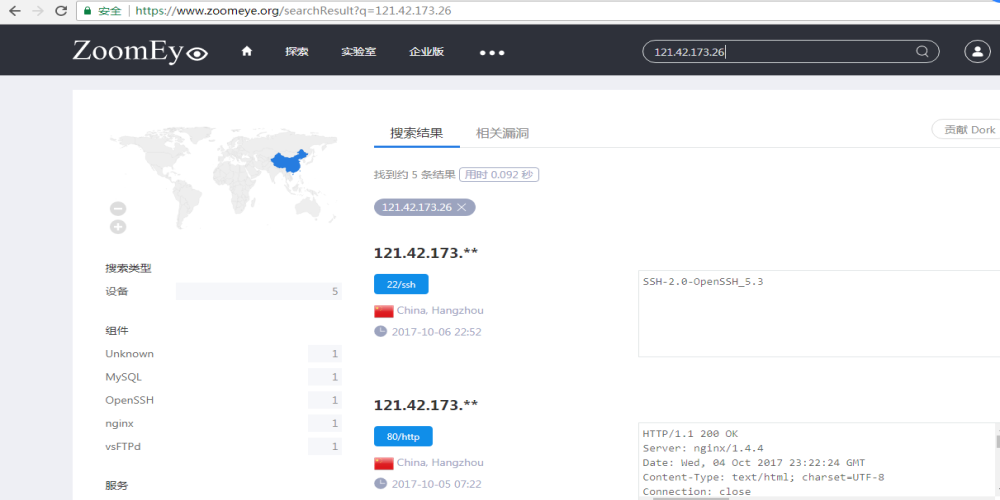Click the HTTP/1.1 200 OK line
Image resolution: width=1000 pixels, height=500 pixels.
(x=690, y=434)
